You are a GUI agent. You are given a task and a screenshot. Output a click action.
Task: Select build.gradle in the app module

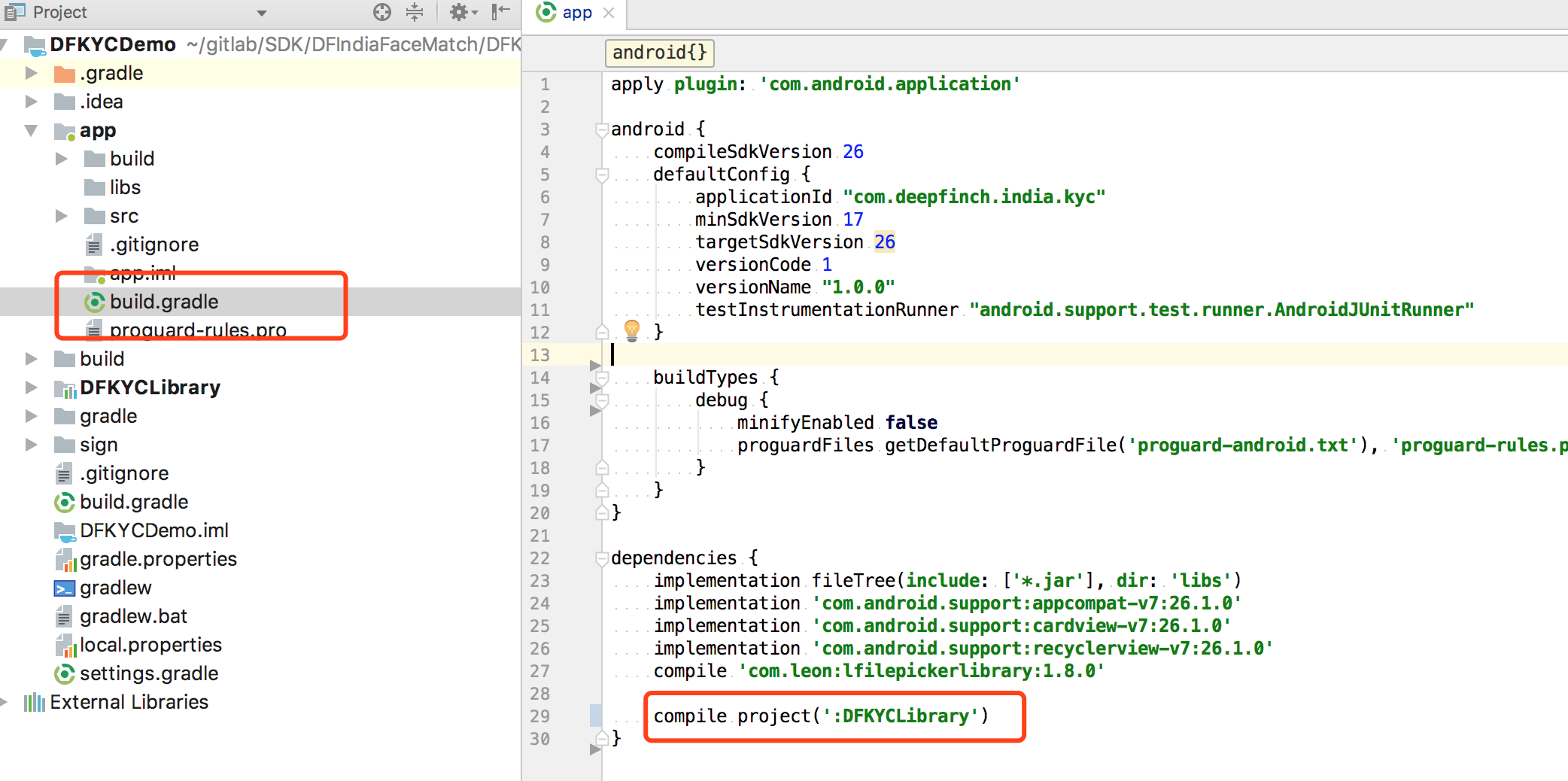pyautogui.click(x=164, y=302)
